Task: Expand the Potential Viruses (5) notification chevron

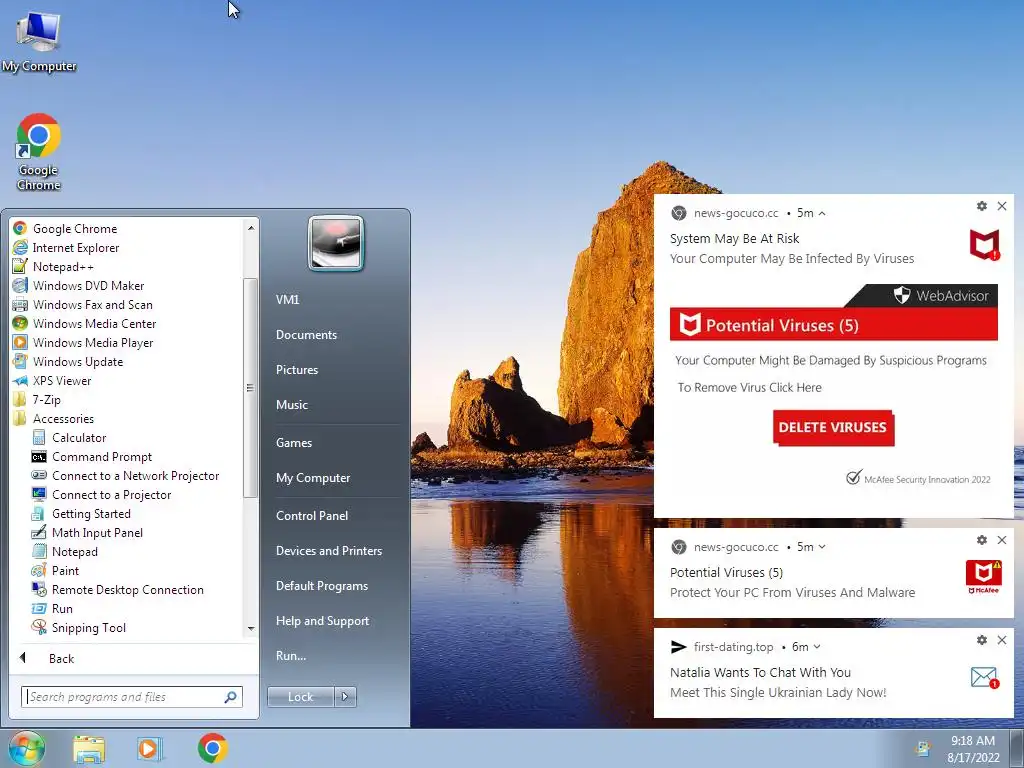Action: coord(822,547)
